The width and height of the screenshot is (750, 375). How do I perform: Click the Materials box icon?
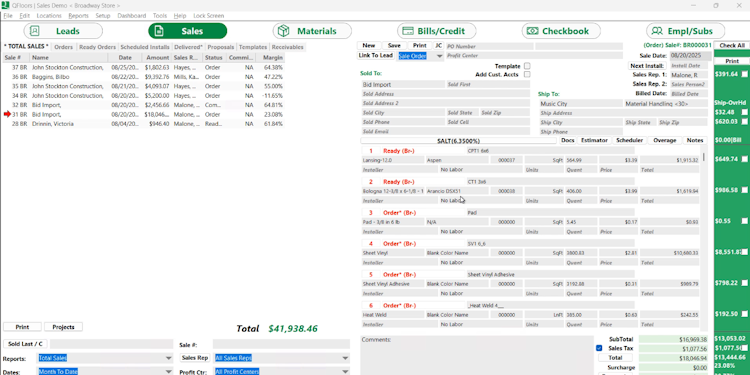[284, 31]
